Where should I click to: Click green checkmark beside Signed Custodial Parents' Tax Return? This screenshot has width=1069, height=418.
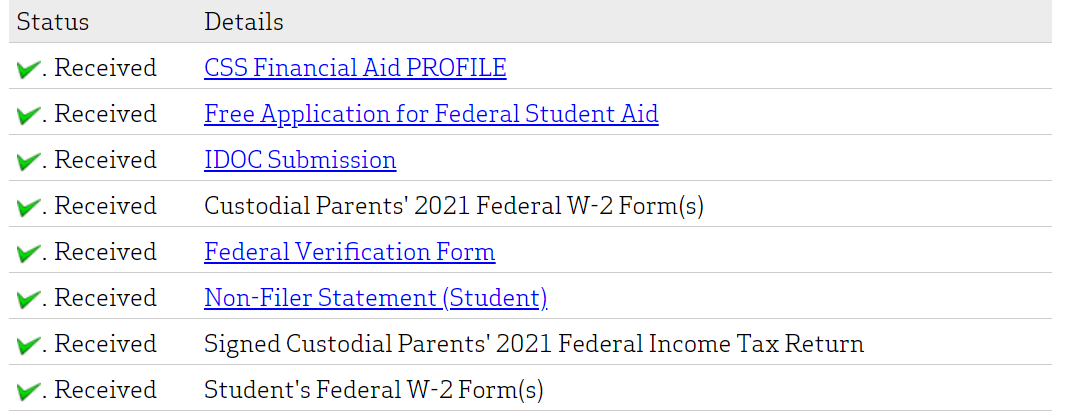(x=29, y=345)
